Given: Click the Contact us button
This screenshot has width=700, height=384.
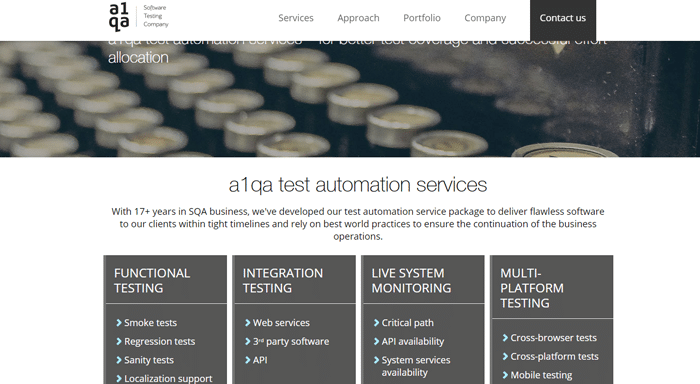Looking at the screenshot, I should point(562,20).
